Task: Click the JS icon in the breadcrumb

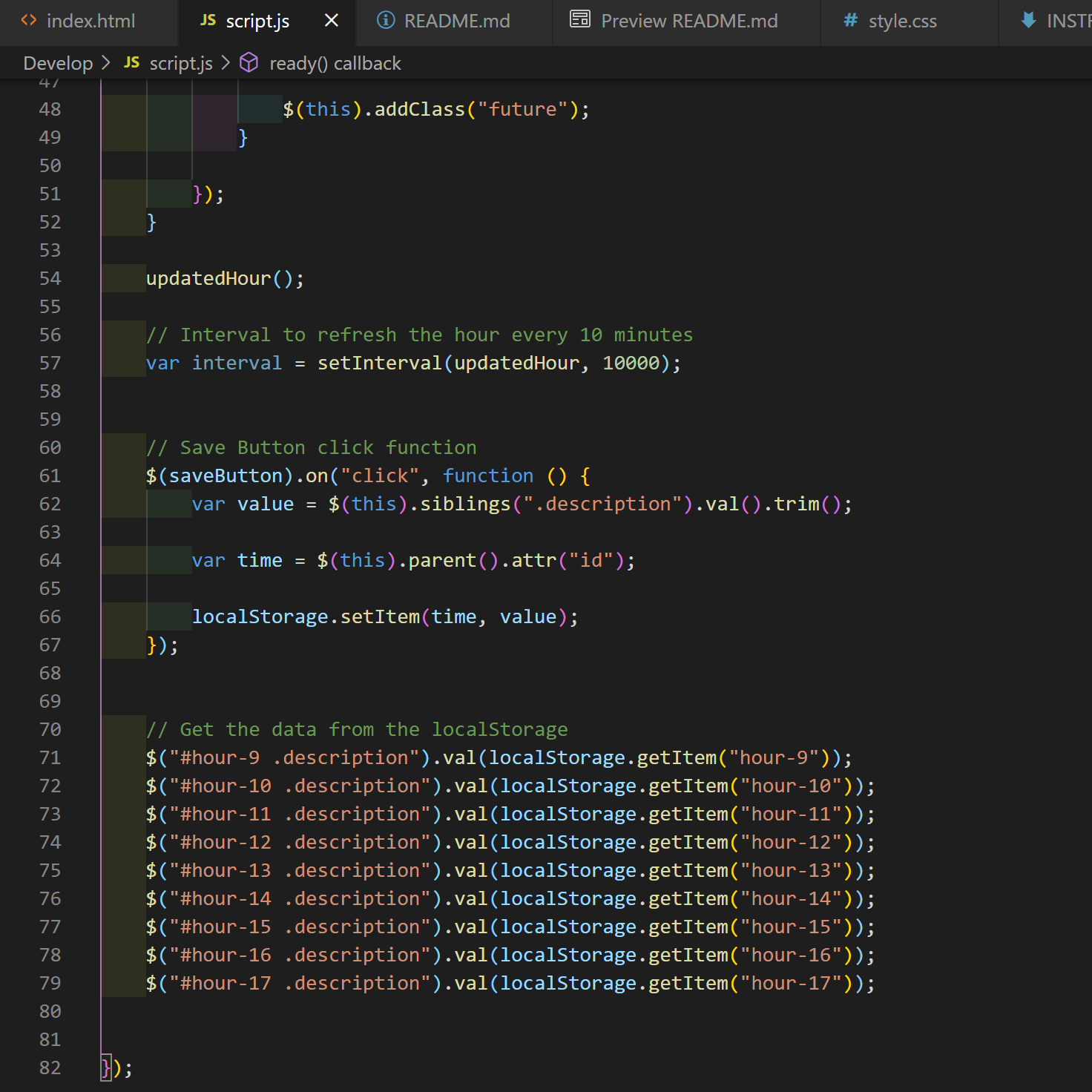Action: tap(132, 63)
